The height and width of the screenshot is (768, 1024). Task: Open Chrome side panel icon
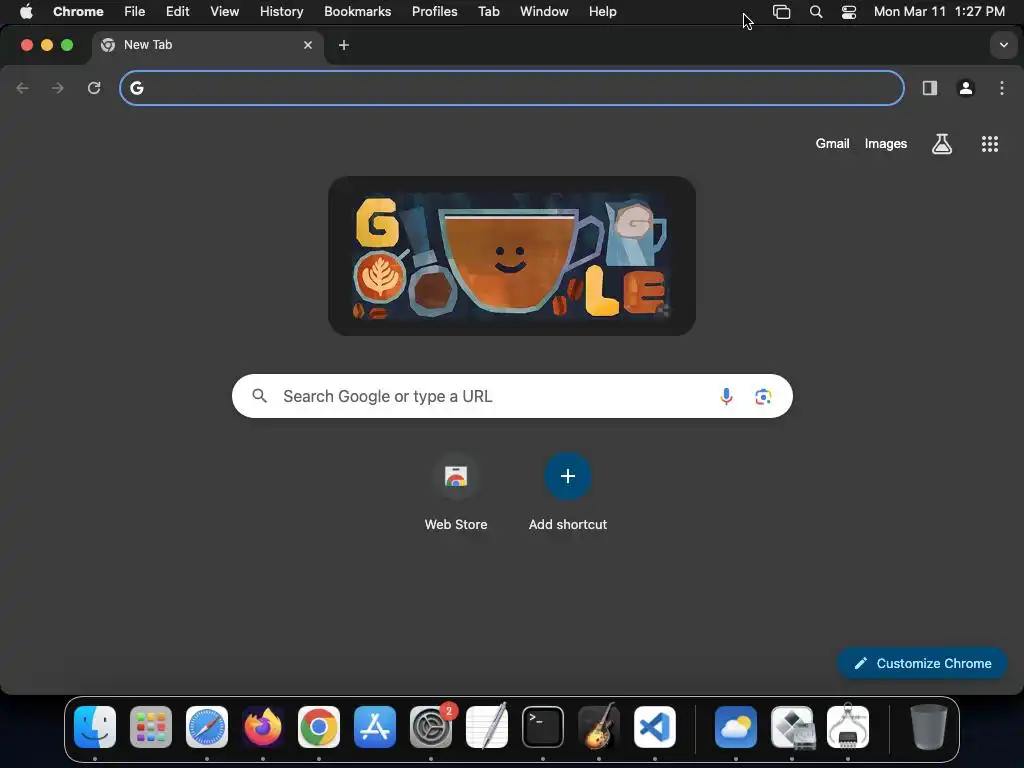point(930,88)
